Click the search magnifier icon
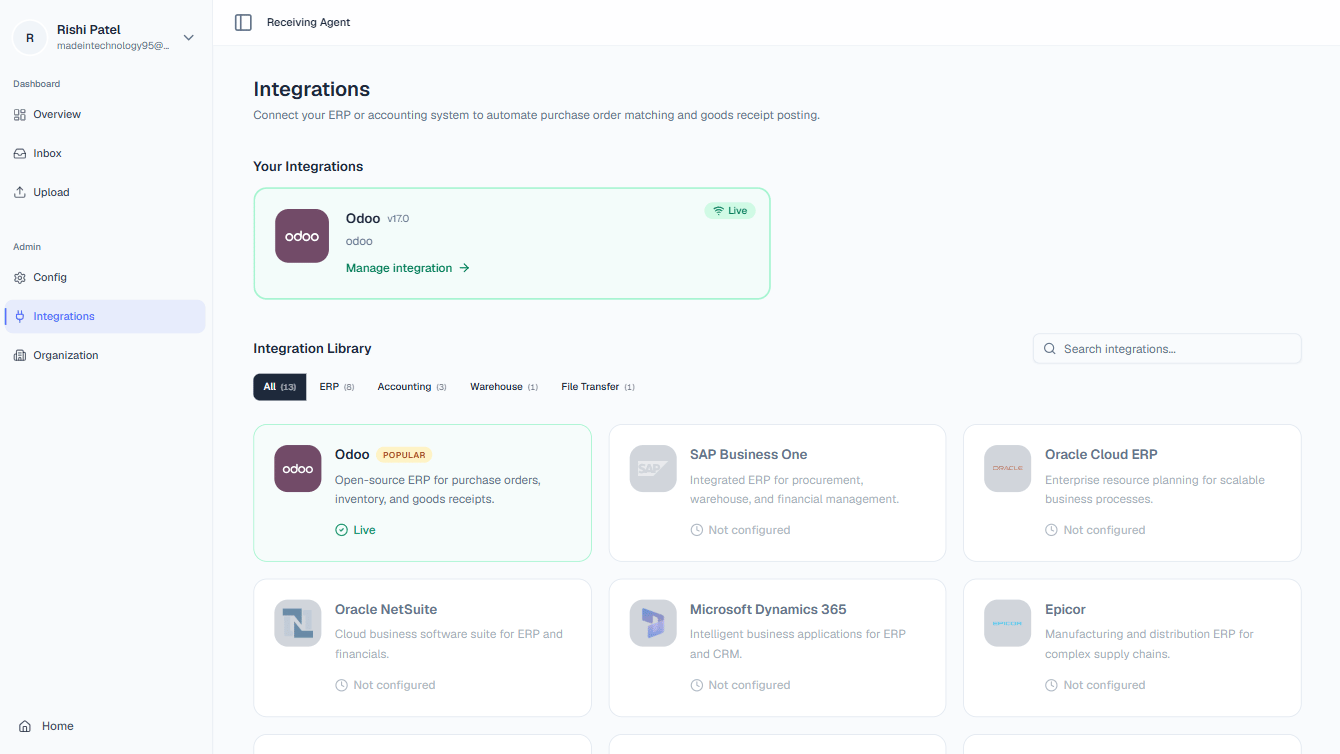The image size is (1340, 754). click(x=1050, y=349)
